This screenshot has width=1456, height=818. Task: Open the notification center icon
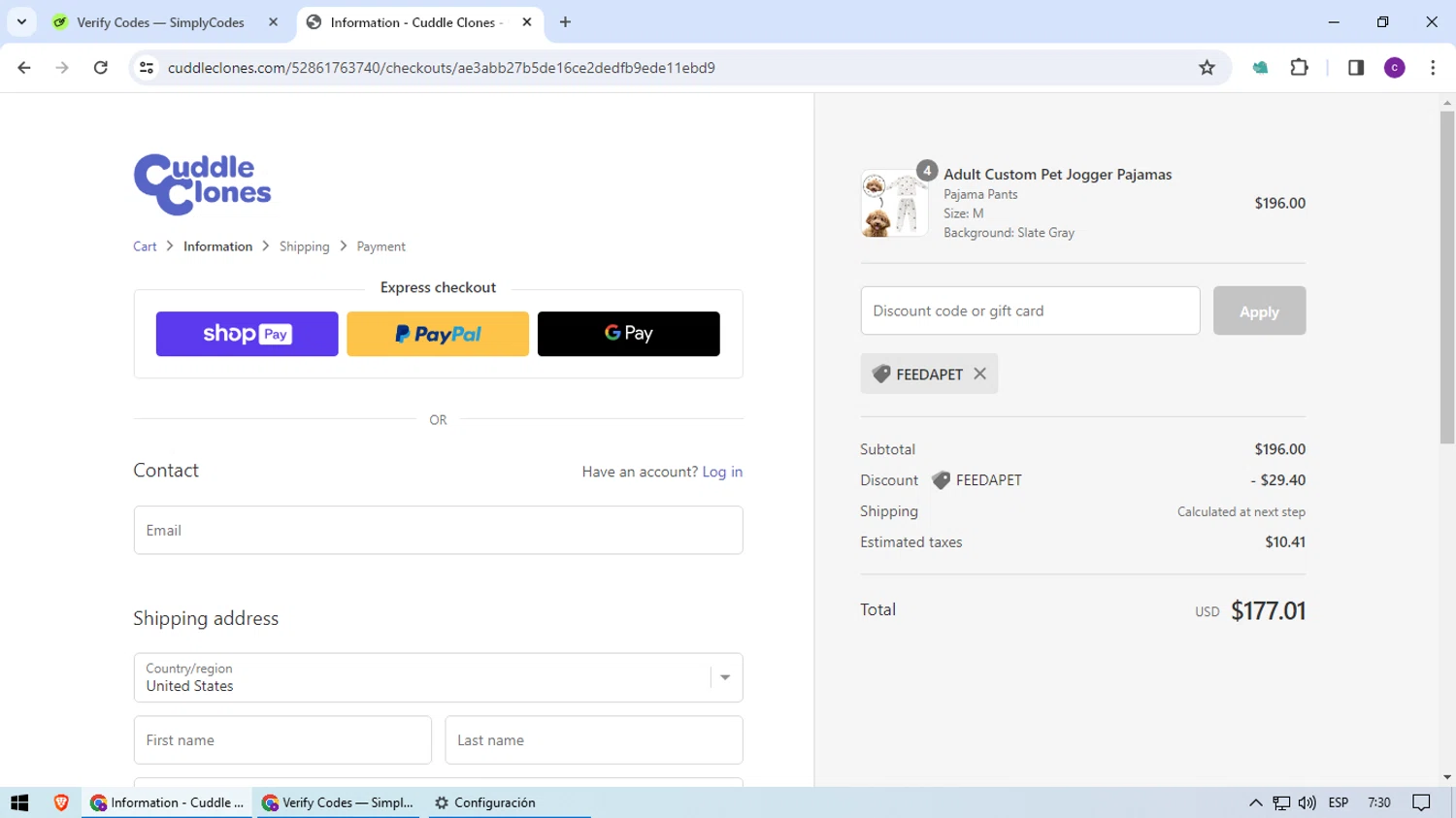[1422, 802]
